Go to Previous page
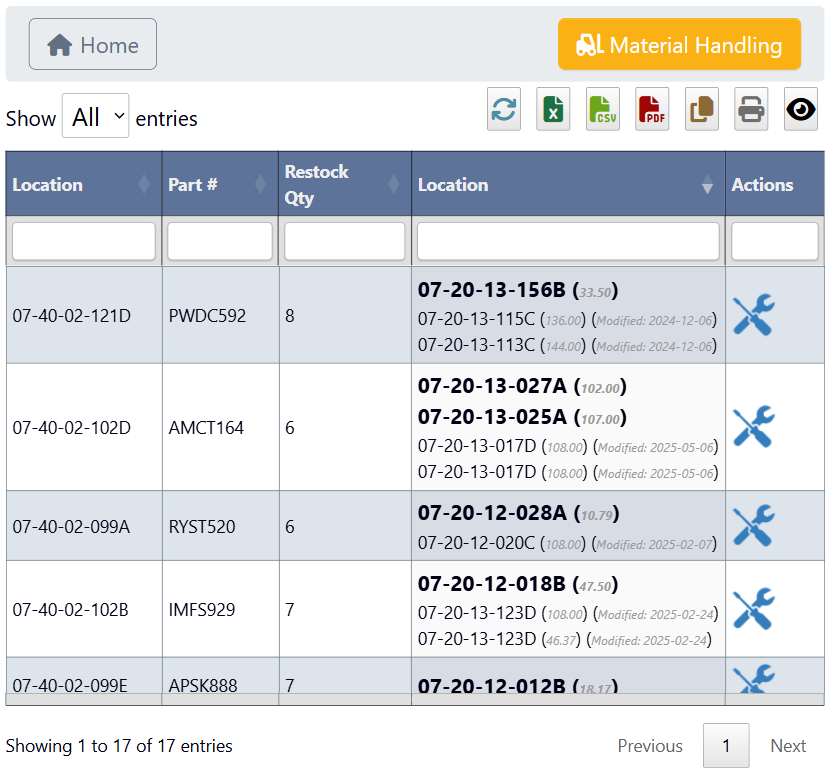 [x=650, y=745]
